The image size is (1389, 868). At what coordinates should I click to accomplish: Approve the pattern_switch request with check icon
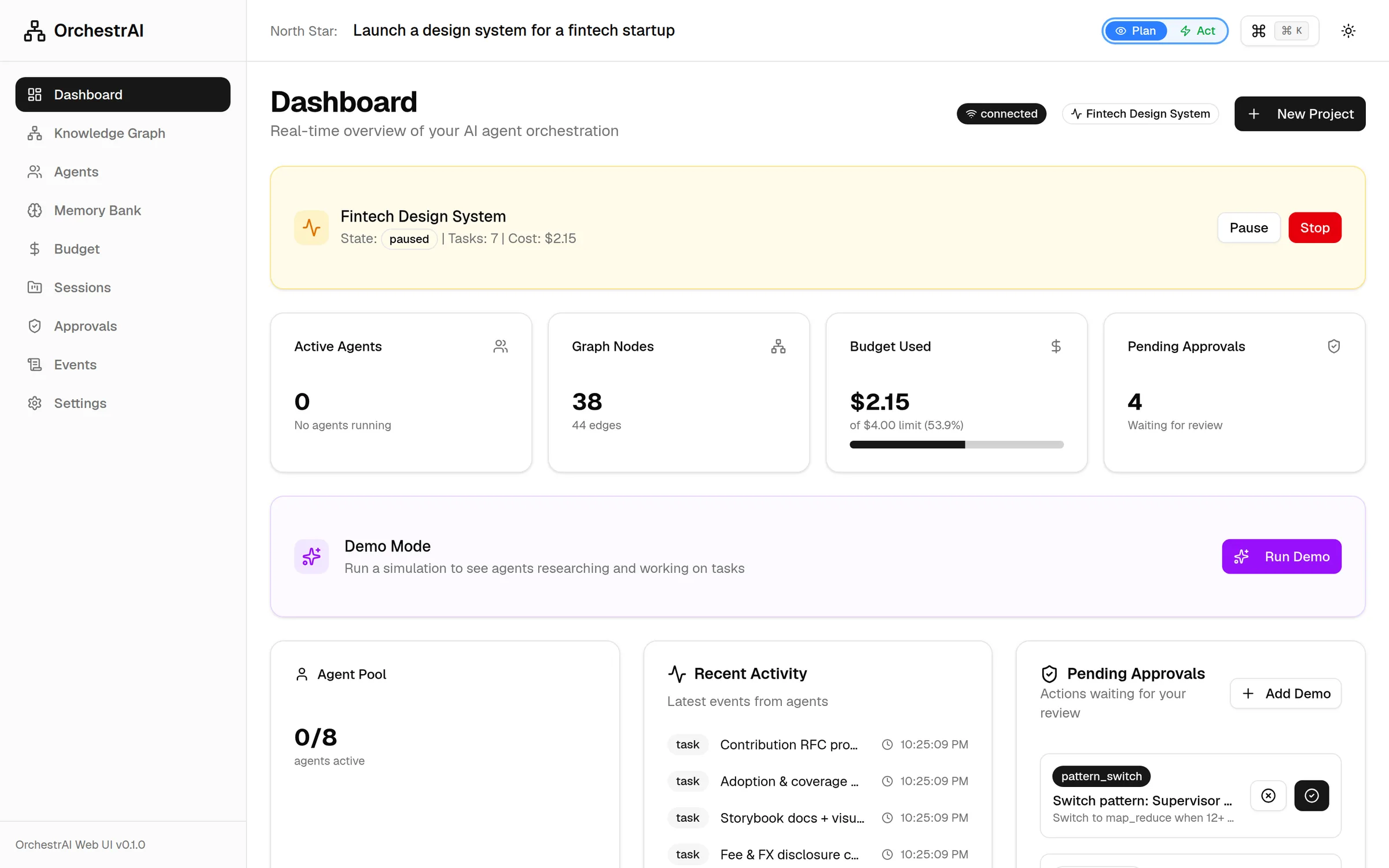point(1311,796)
